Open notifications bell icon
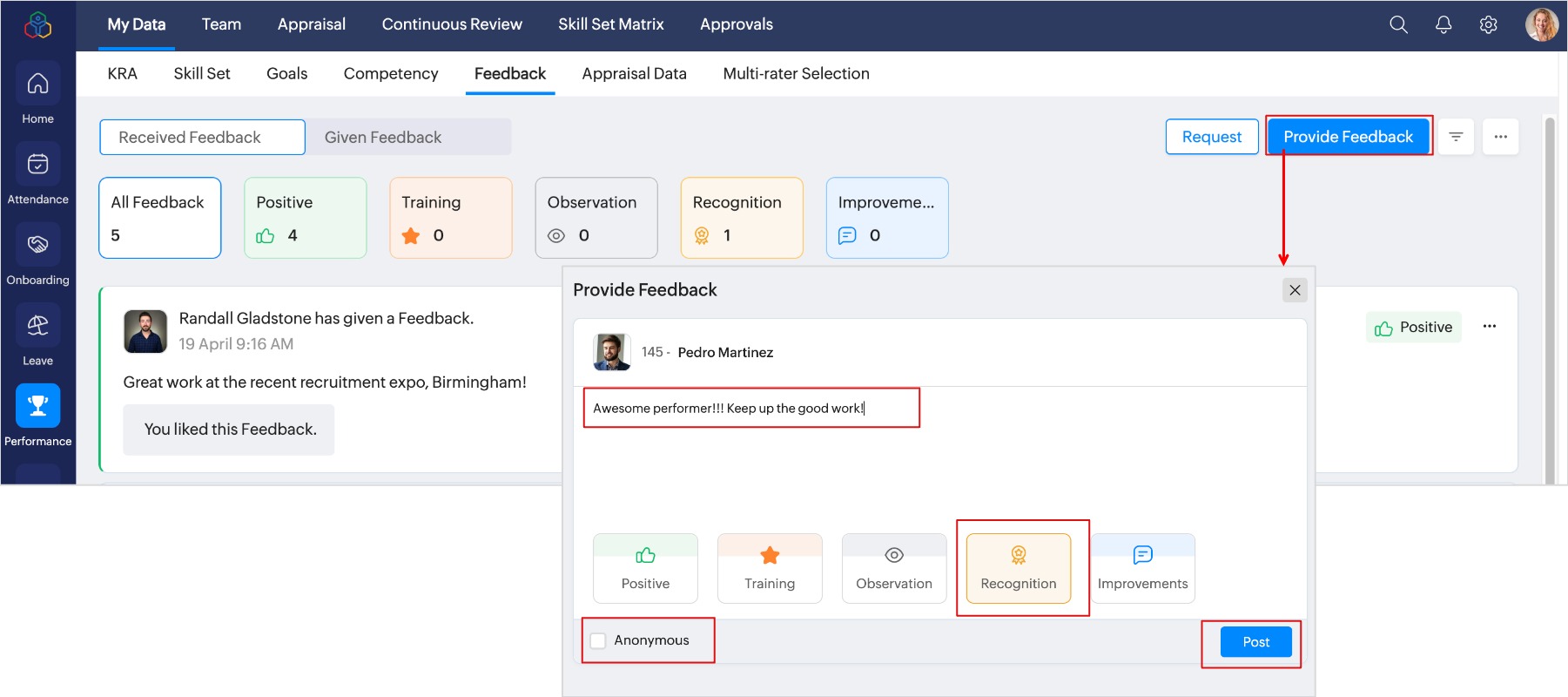Viewport: 1568px width, 697px height. (1444, 24)
